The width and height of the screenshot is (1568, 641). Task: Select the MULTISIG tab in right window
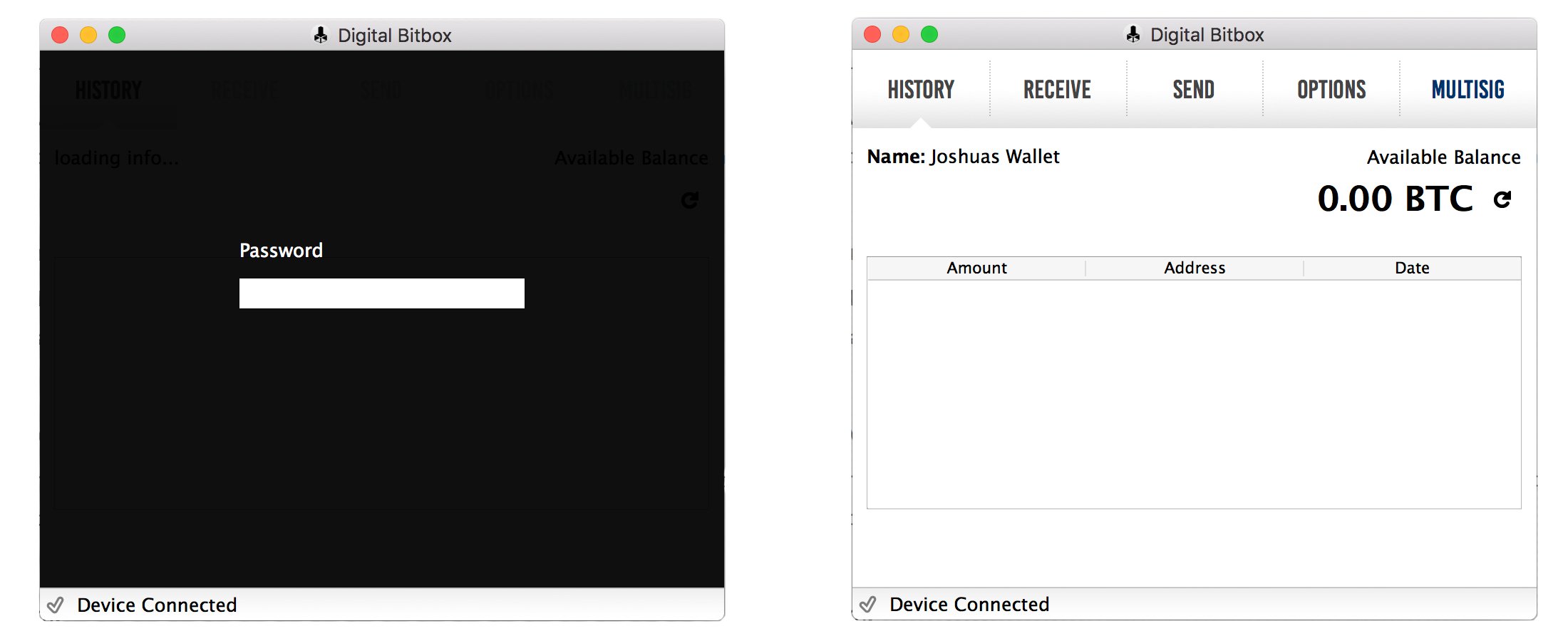[x=1468, y=90]
